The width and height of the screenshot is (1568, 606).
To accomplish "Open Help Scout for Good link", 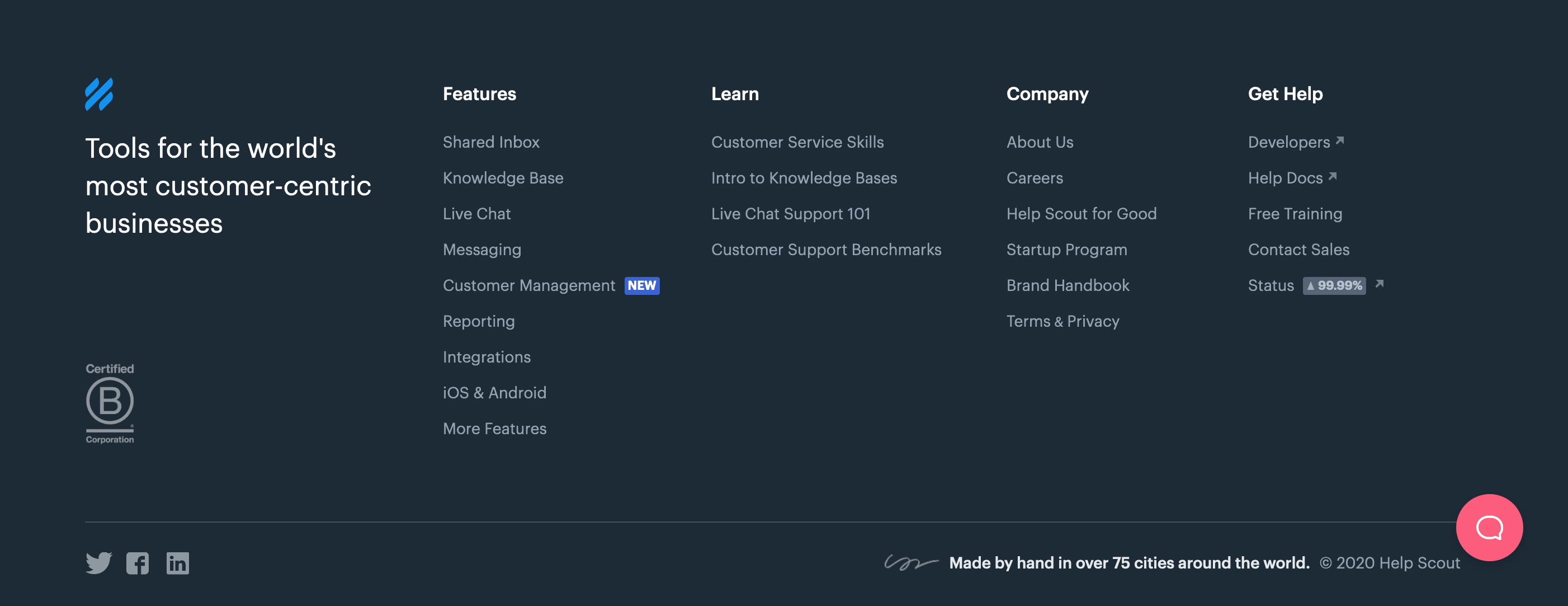I will 1081,214.
